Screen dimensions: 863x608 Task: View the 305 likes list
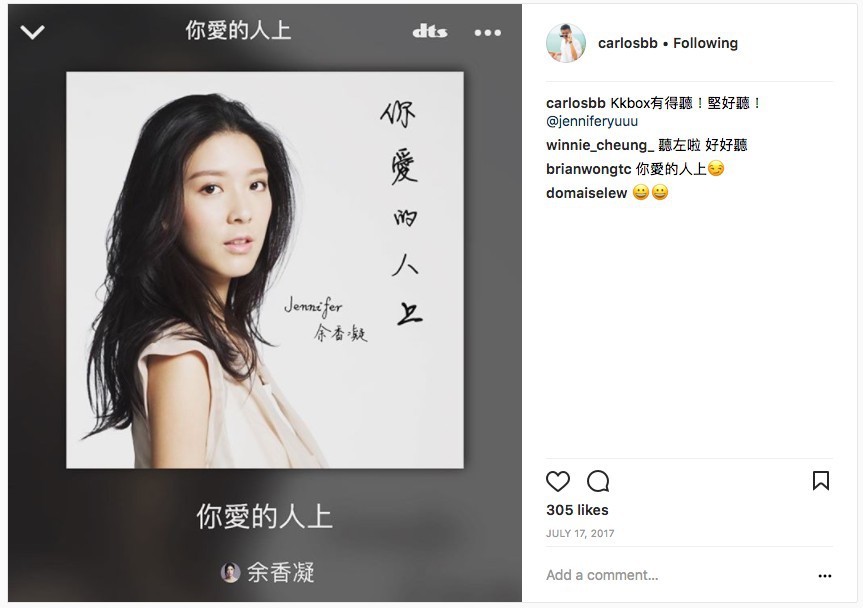pos(577,510)
